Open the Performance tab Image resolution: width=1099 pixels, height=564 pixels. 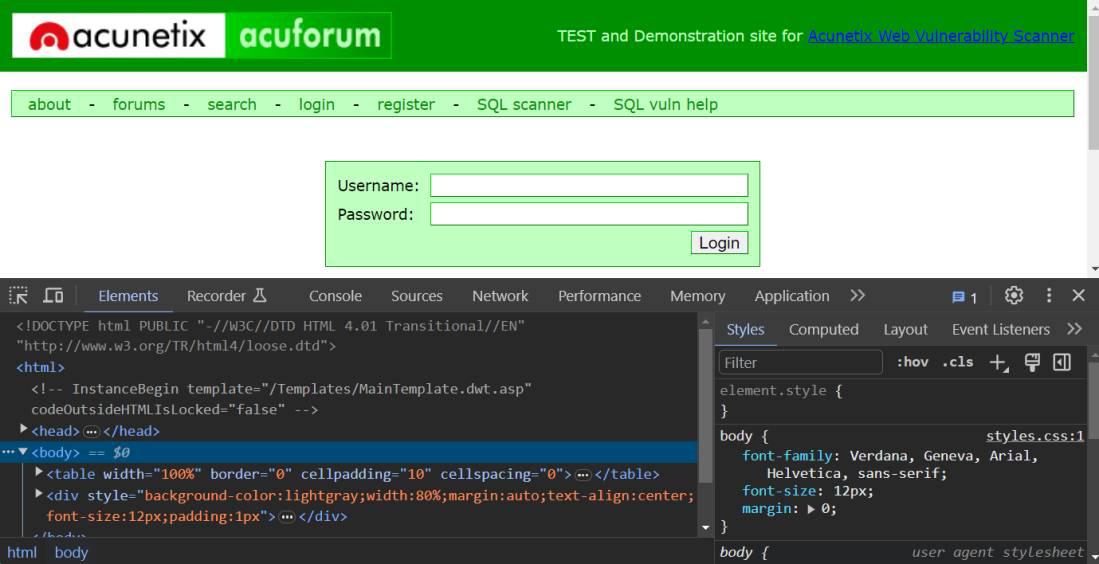pyautogui.click(x=599, y=296)
